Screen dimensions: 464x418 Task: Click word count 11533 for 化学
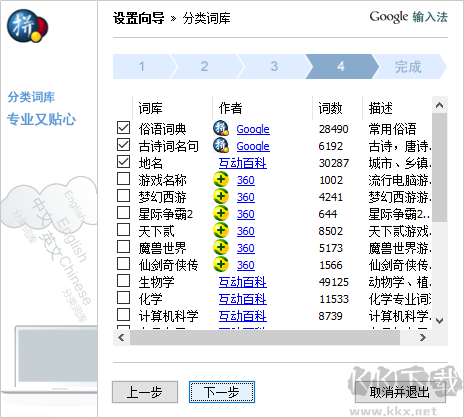pyautogui.click(x=334, y=299)
